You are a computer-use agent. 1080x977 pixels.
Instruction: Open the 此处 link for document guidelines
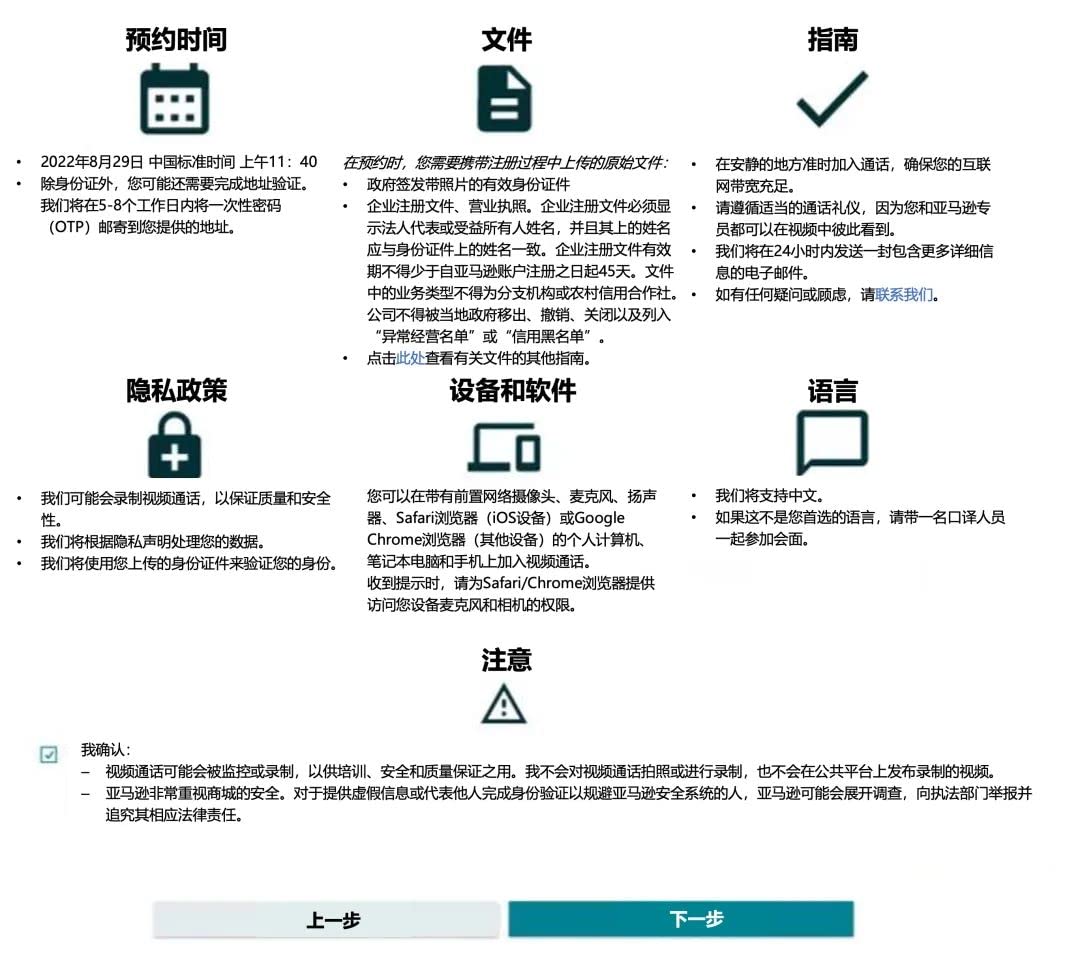[x=410, y=358]
